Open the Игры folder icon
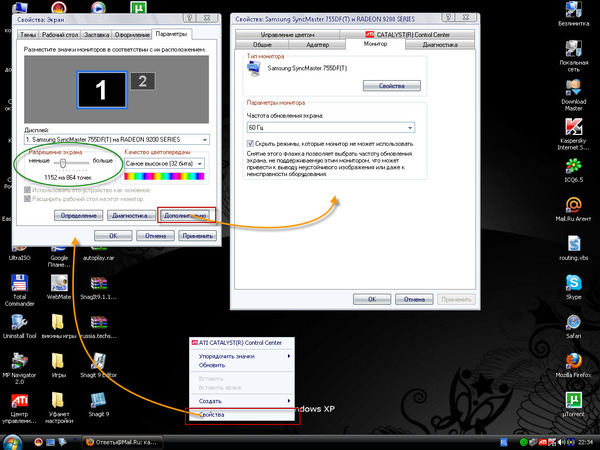The image size is (600, 450). point(58,361)
